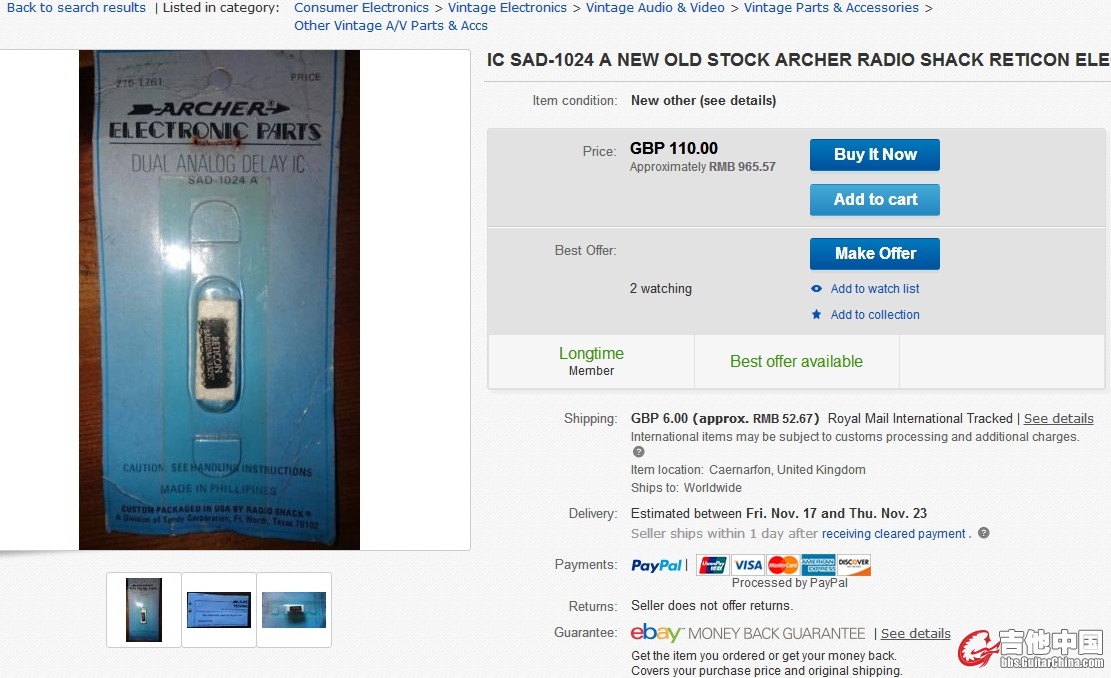Select the second product thumbnail

pyautogui.click(x=219, y=610)
